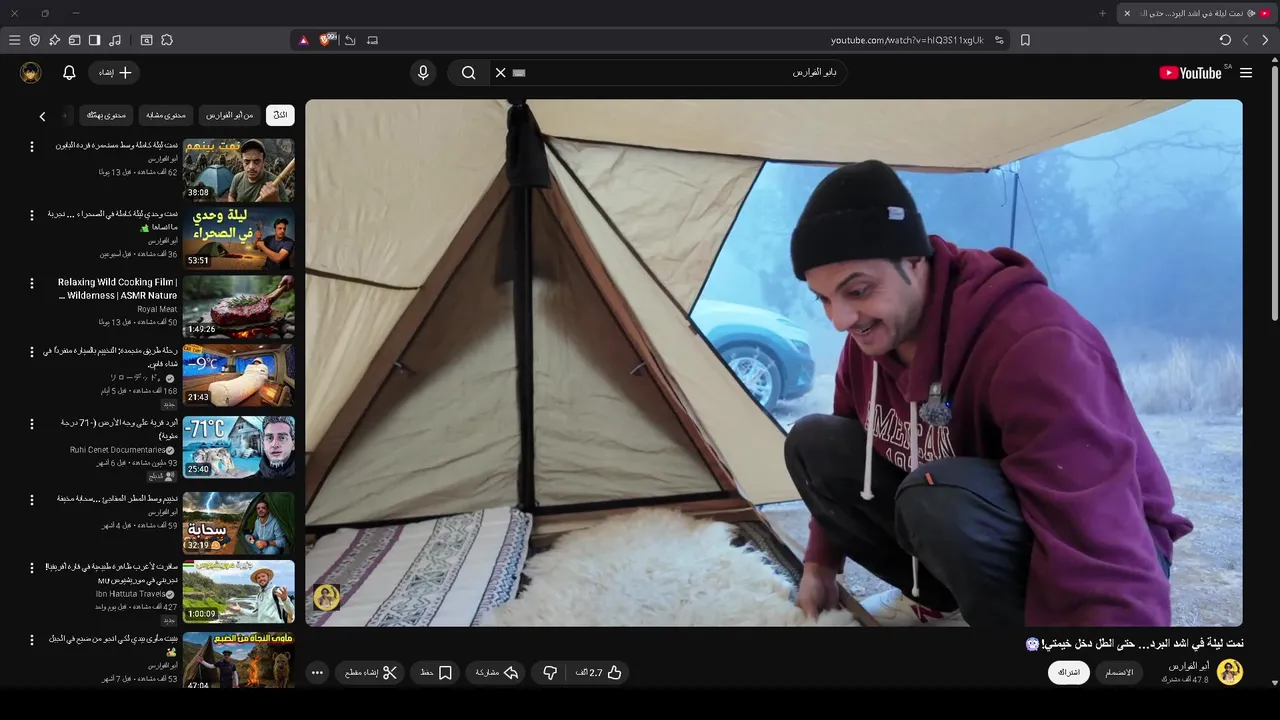Click the الانضمام join button
The image size is (1280, 720).
click(1119, 673)
